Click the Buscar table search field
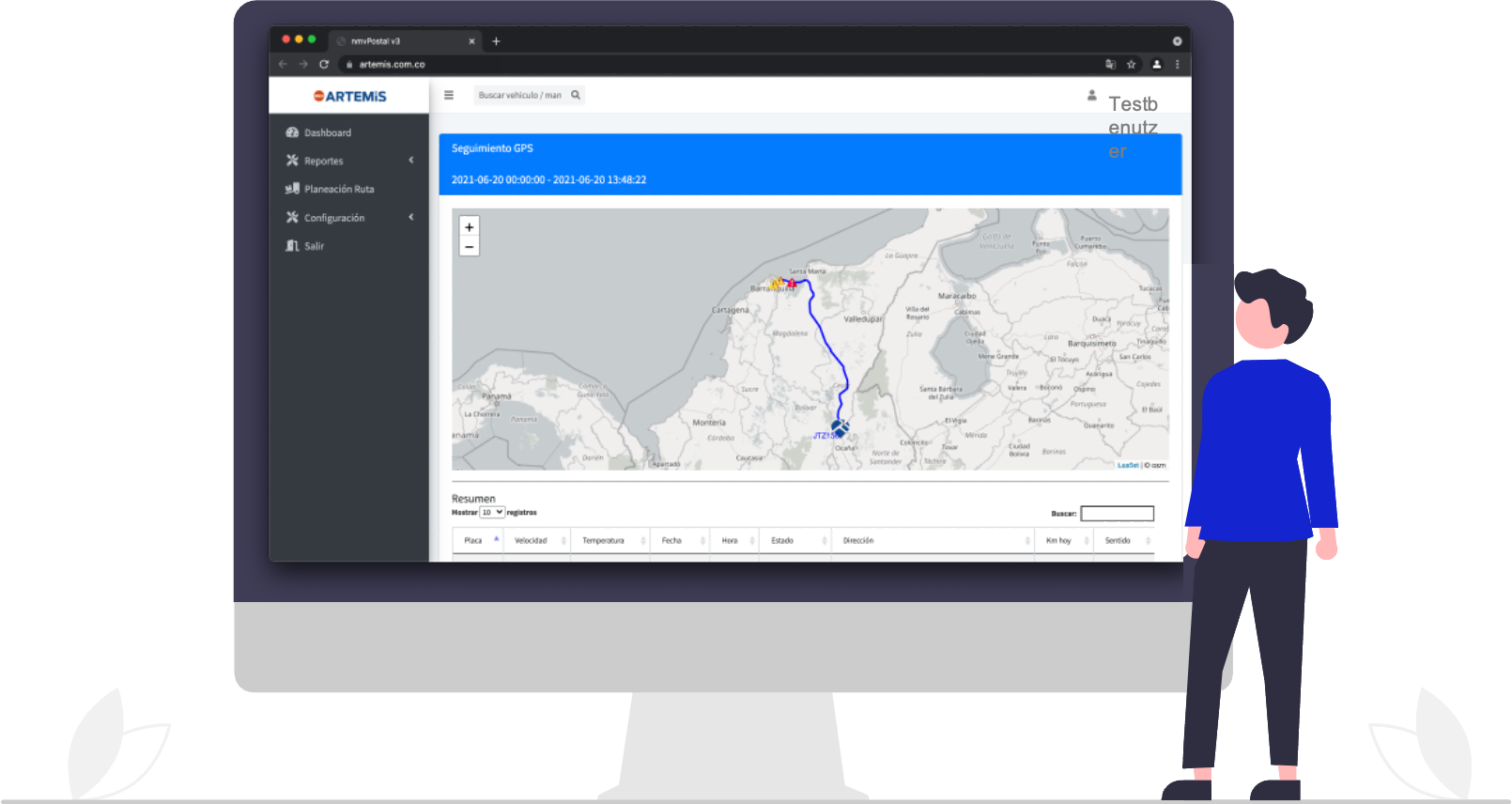1512x804 pixels. click(1117, 514)
